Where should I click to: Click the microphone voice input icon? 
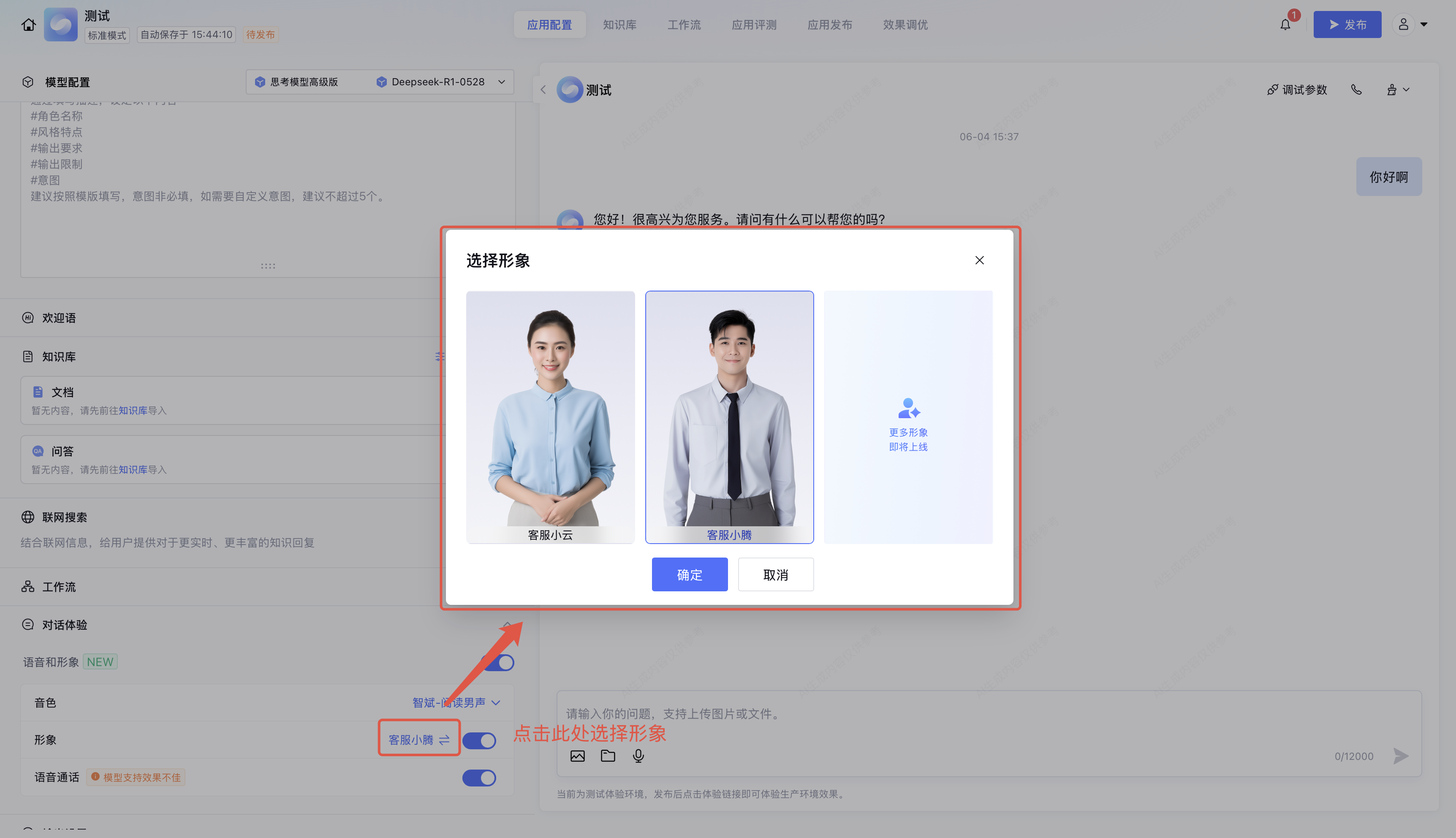638,756
